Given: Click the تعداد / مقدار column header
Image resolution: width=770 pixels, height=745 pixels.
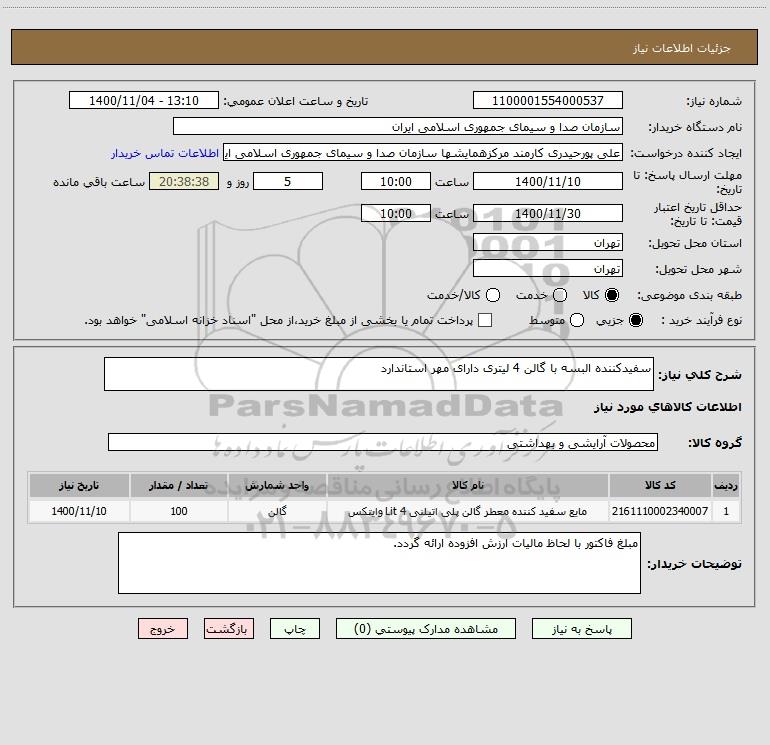Looking at the screenshot, I should tap(179, 486).
